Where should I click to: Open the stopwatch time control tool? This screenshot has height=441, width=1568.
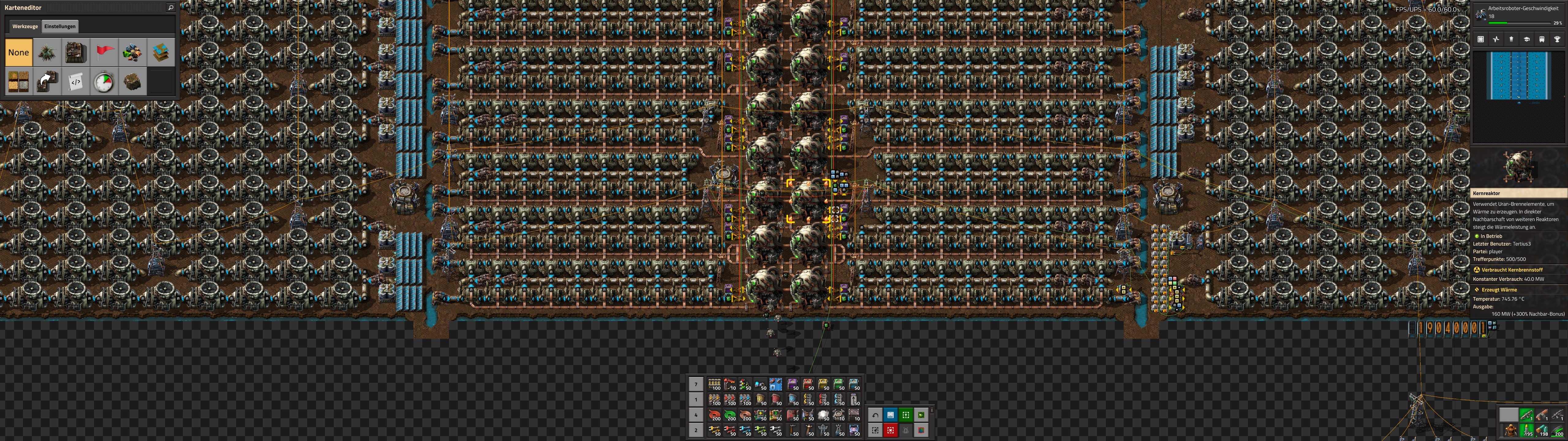pos(104,82)
